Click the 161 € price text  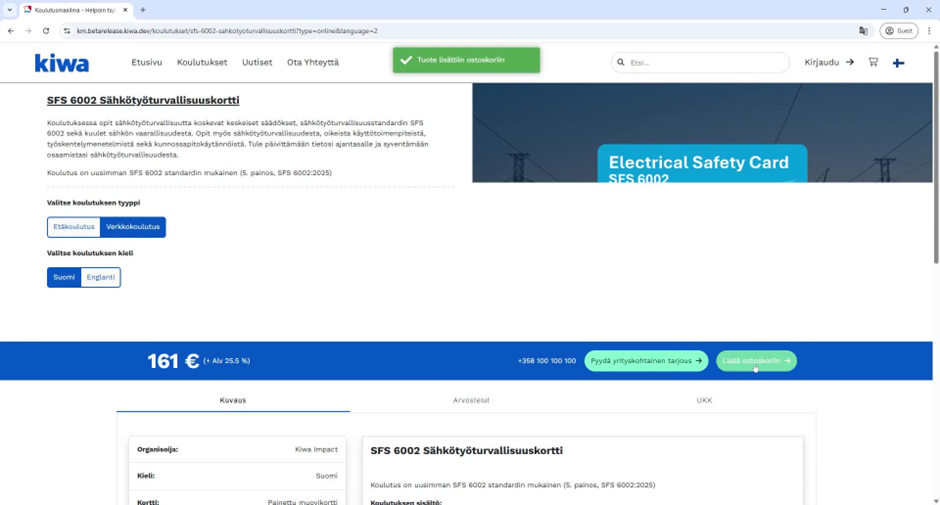(173, 361)
